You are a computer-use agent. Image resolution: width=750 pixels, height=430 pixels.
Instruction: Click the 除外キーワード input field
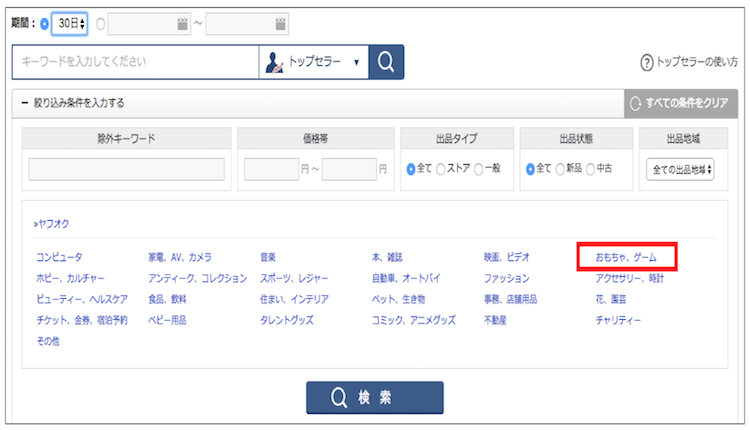[126, 170]
